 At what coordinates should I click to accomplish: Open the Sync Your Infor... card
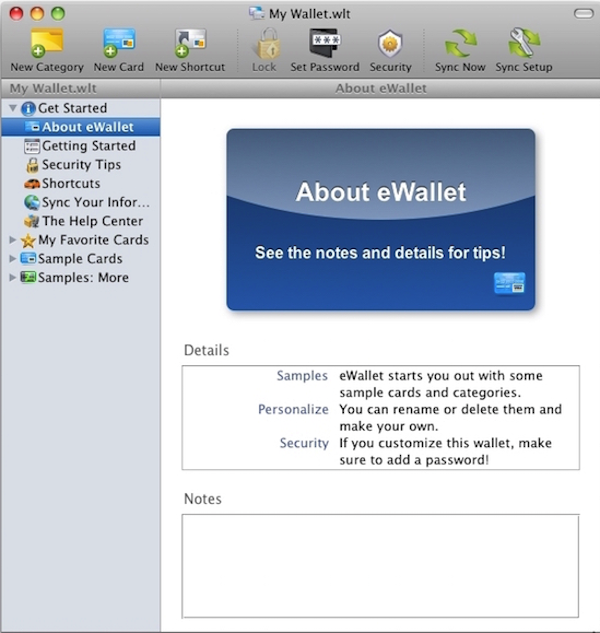tap(80, 202)
